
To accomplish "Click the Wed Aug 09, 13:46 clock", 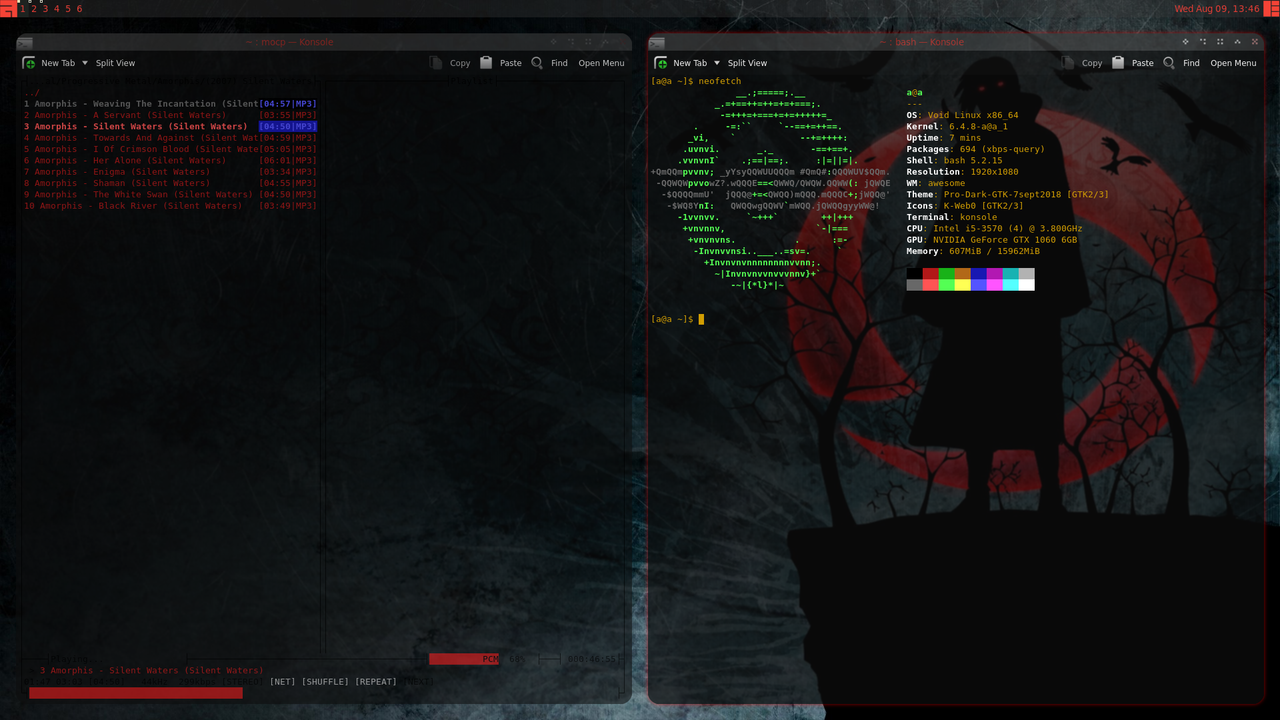I will click(x=1217, y=8).
